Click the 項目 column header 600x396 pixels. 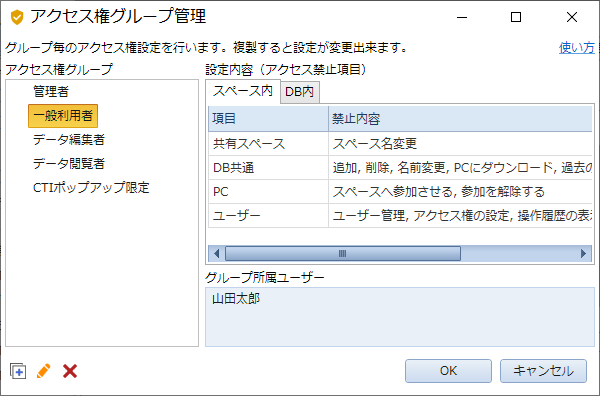(268, 119)
